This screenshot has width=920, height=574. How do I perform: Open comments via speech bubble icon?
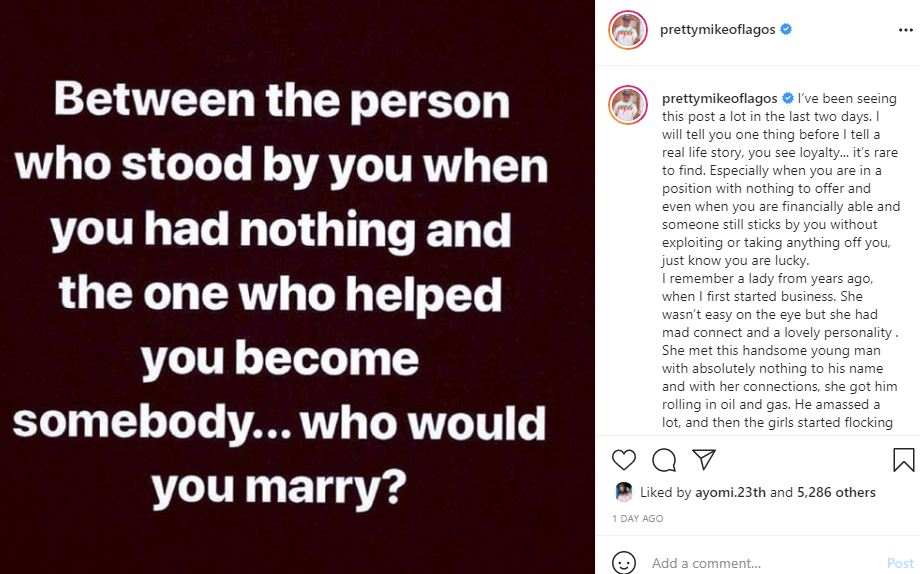[664, 460]
